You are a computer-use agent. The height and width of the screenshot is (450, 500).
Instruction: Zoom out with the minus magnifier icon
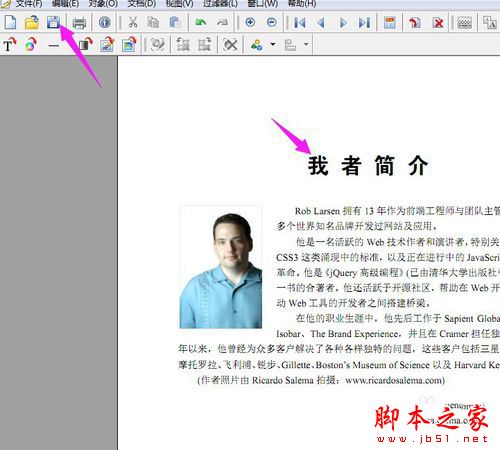(x=272, y=22)
